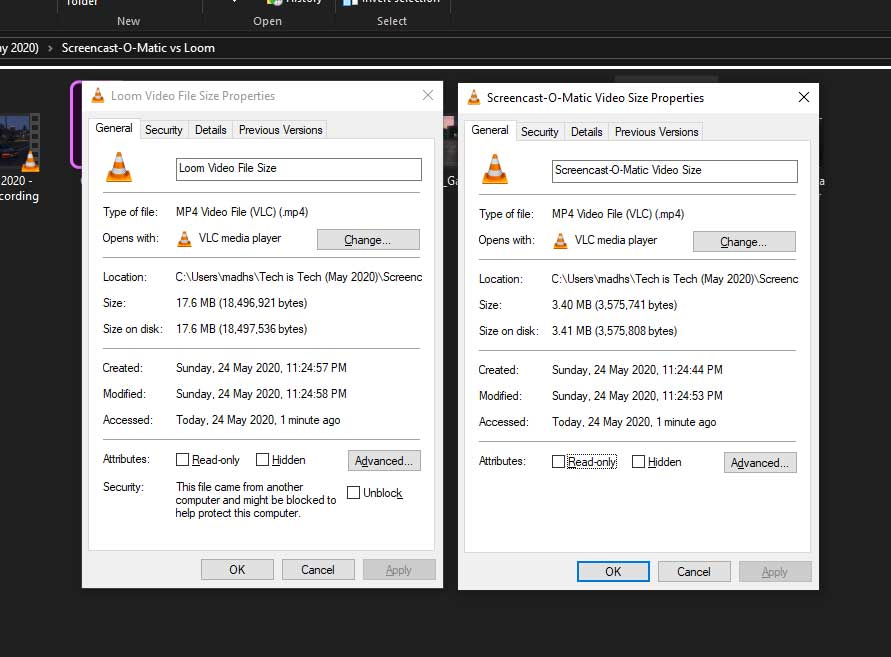The width and height of the screenshot is (891, 657).
Task: Tick the Unblock checkbox in Loom properties
Action: click(353, 492)
